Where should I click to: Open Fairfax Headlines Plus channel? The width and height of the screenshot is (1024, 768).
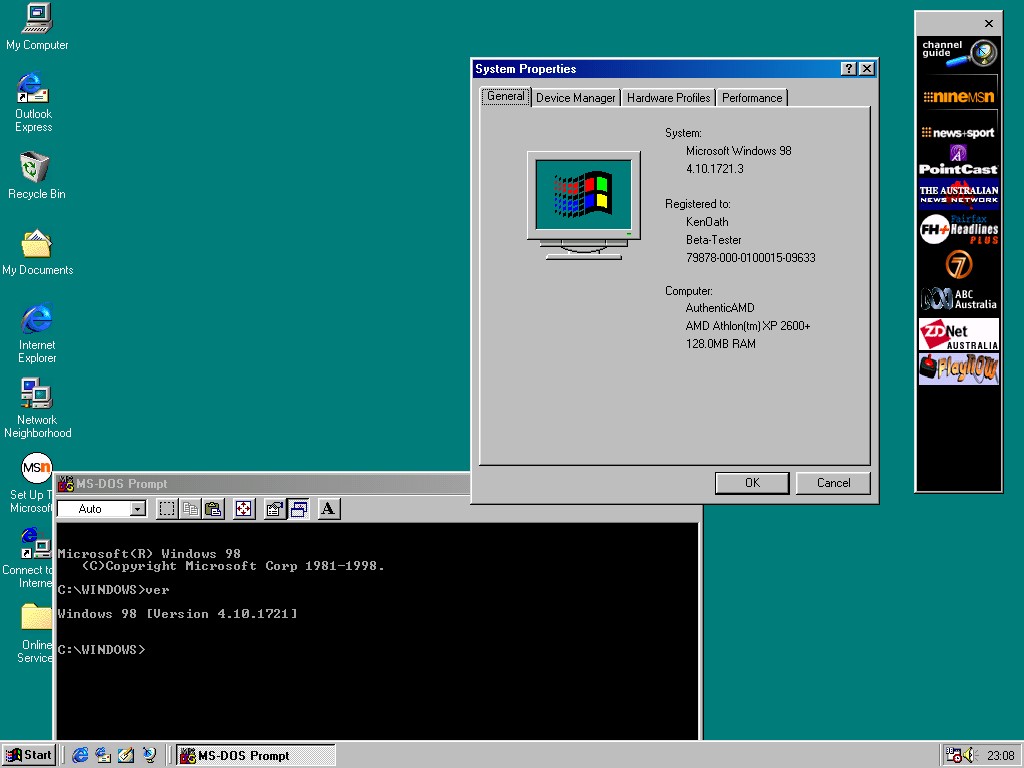click(x=959, y=229)
